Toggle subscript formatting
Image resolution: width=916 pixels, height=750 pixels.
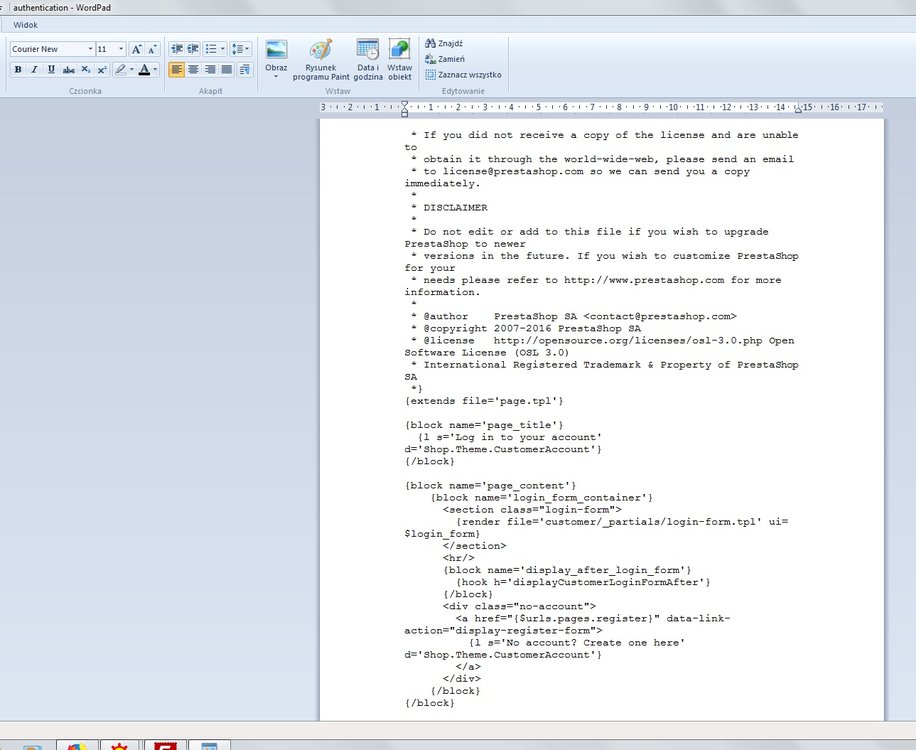click(x=85, y=70)
